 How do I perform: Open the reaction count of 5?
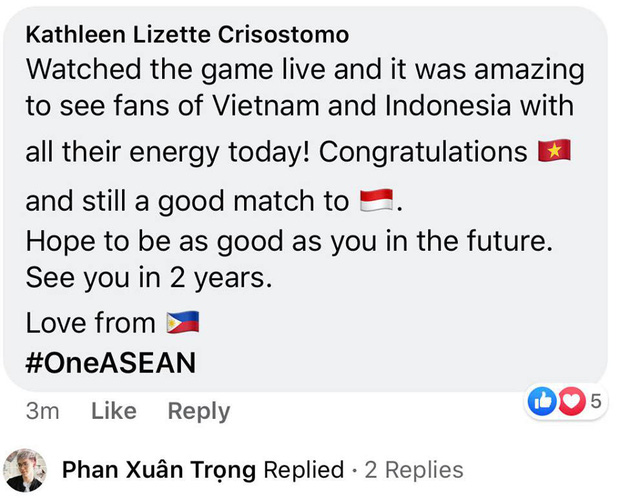[595, 402]
